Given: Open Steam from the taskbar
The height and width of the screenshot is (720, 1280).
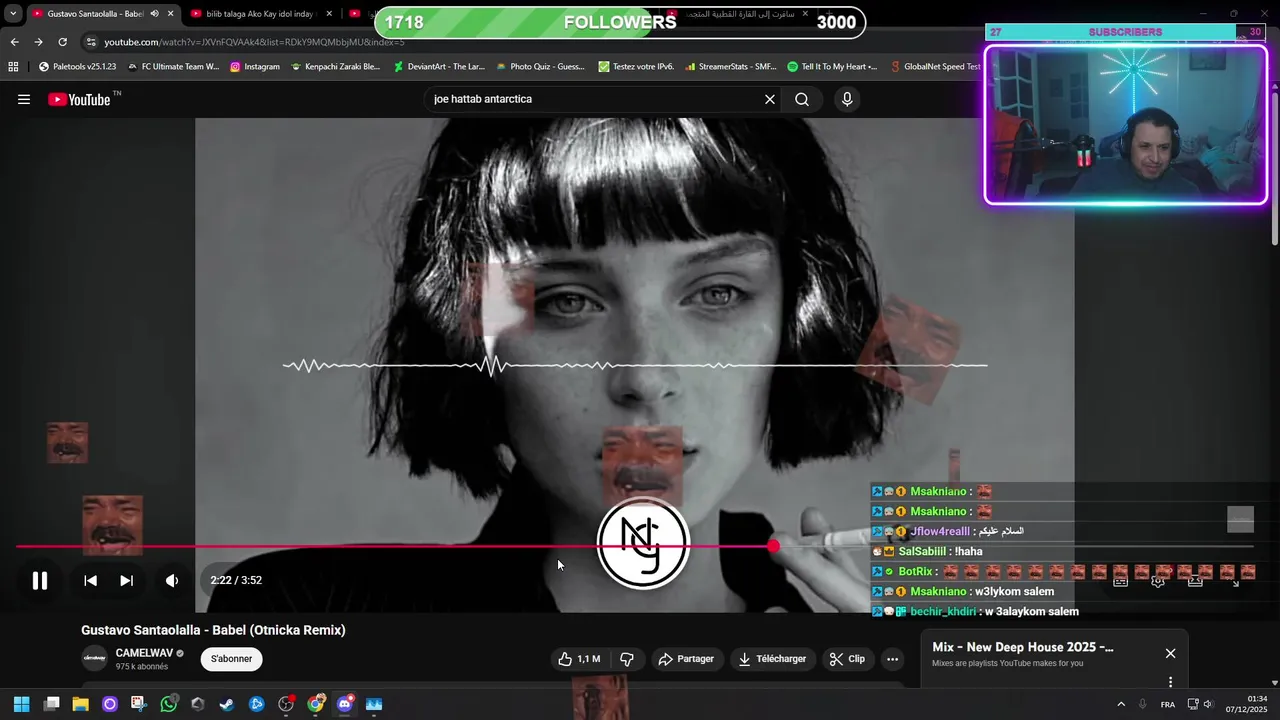Looking at the screenshot, I should click(227, 704).
